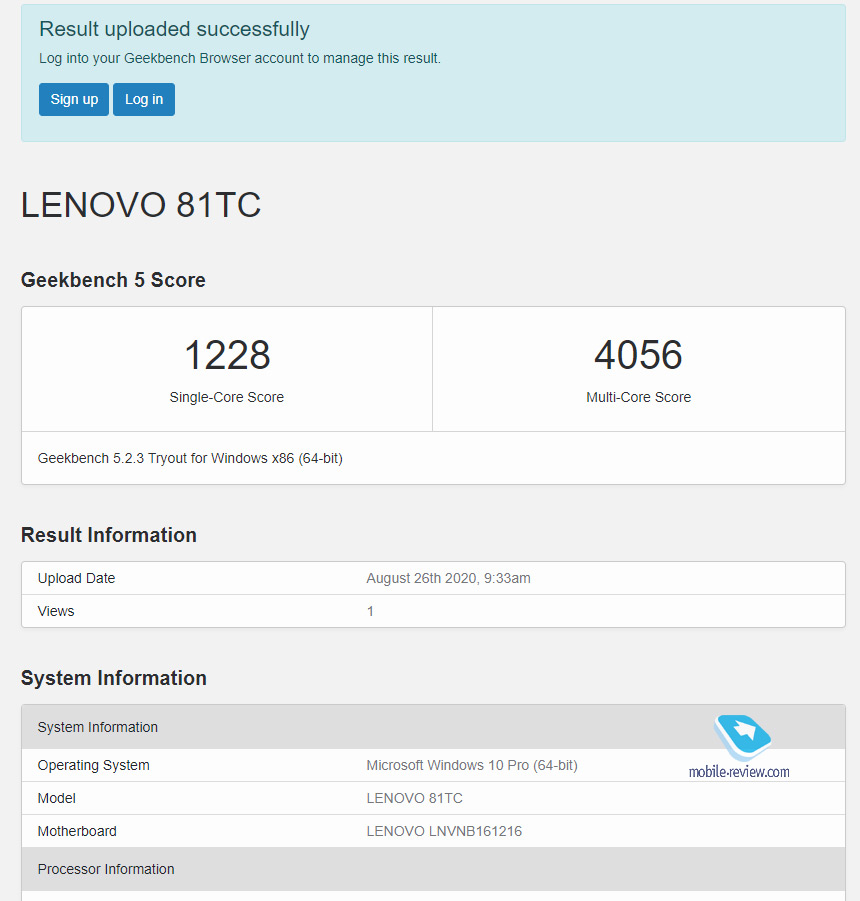Click the Single-Core Score label
The height and width of the screenshot is (901, 860).
click(227, 397)
